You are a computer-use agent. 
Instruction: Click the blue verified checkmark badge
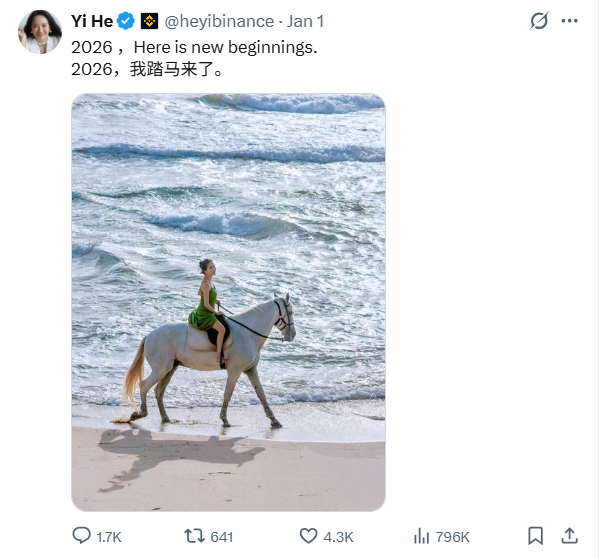click(127, 21)
